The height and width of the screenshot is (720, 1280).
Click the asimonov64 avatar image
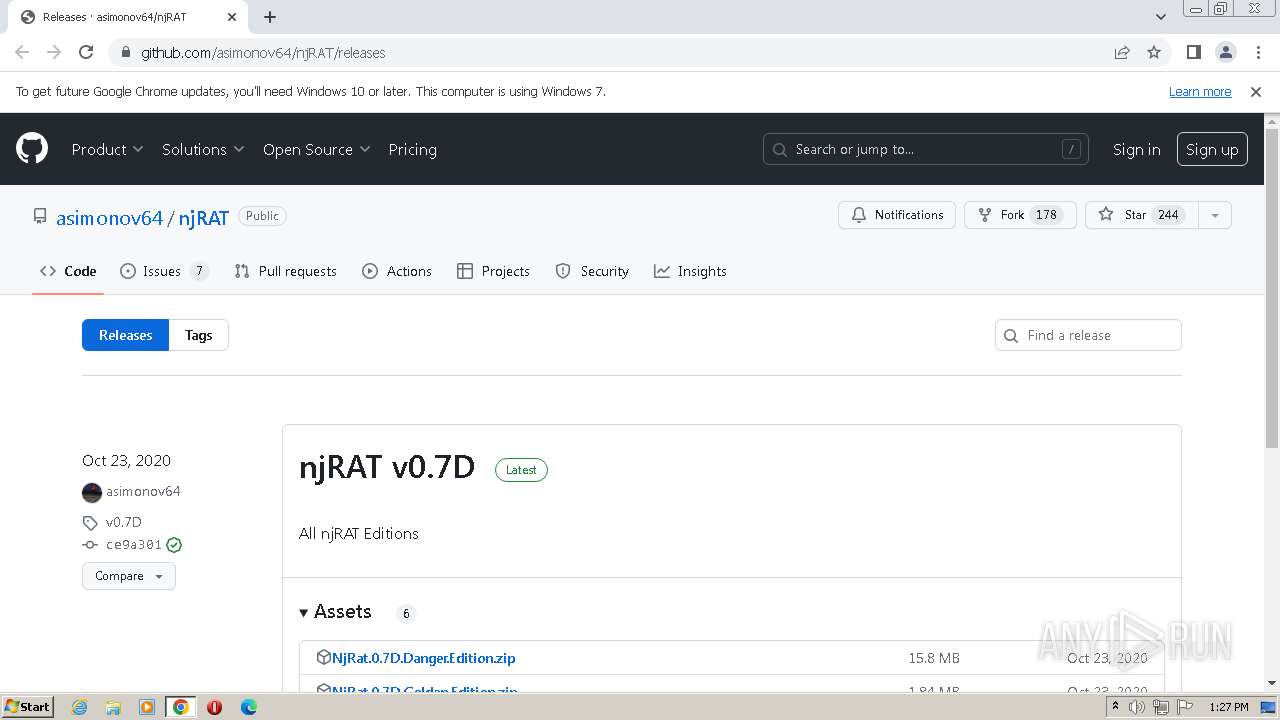click(x=92, y=492)
